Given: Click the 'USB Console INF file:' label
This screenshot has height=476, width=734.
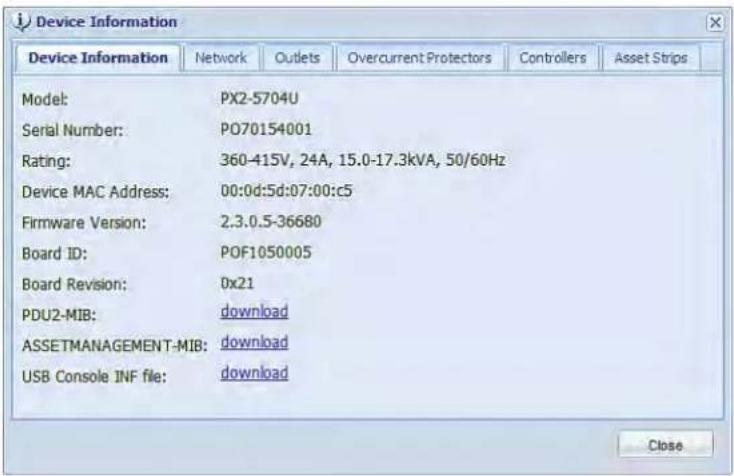Looking at the screenshot, I should point(94,377).
